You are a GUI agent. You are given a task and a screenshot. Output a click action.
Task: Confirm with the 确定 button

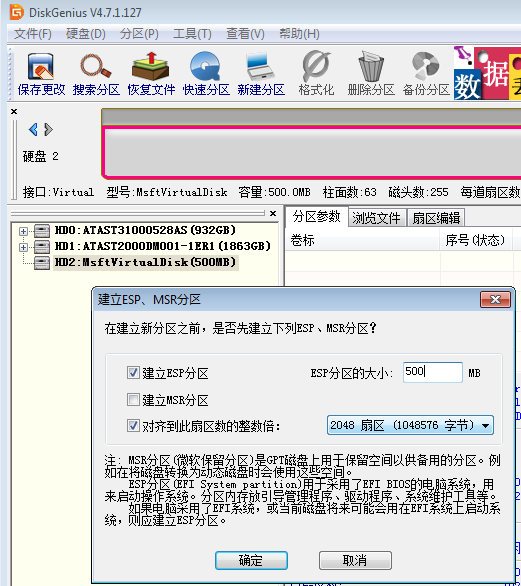point(251,560)
